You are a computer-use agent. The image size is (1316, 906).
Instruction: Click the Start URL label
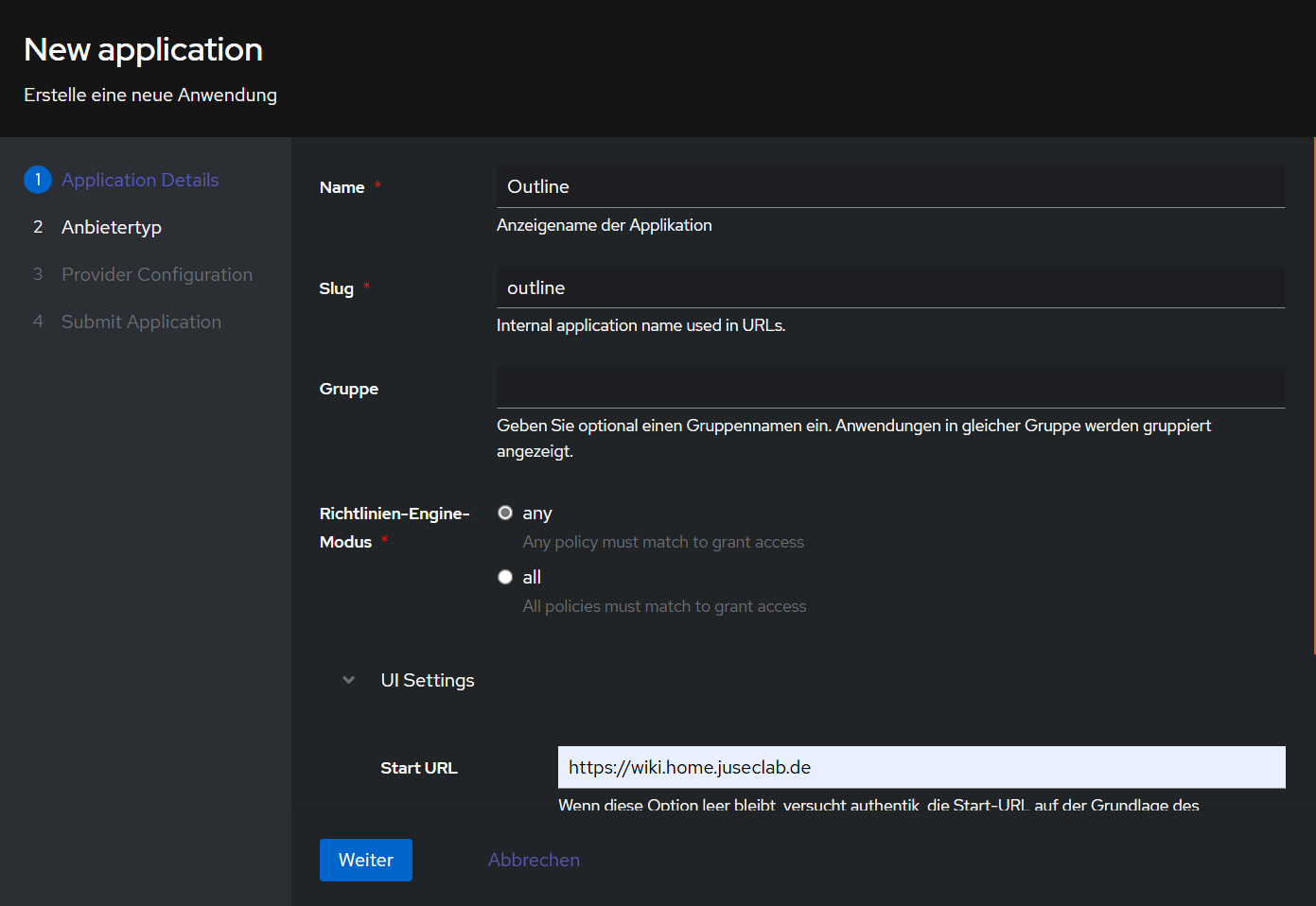(x=418, y=768)
